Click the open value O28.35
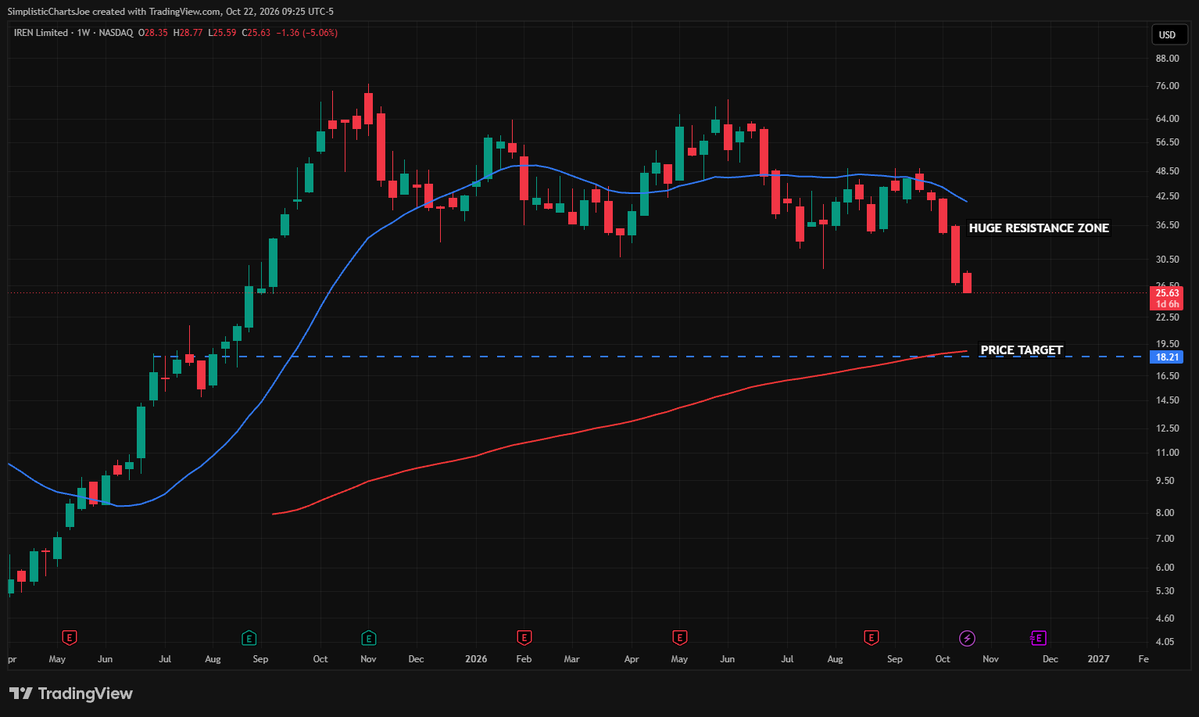 (x=153, y=33)
